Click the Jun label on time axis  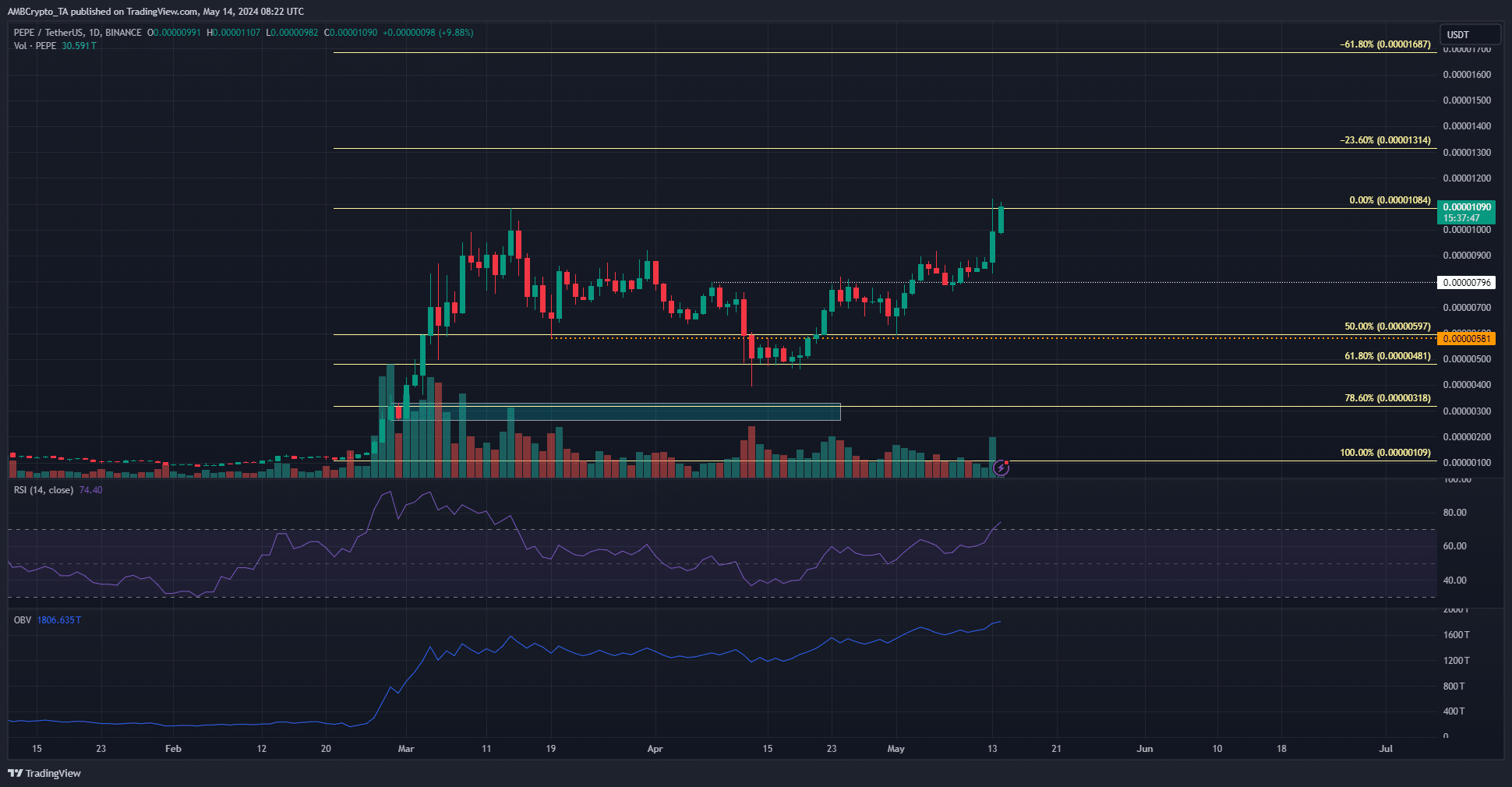1145,749
